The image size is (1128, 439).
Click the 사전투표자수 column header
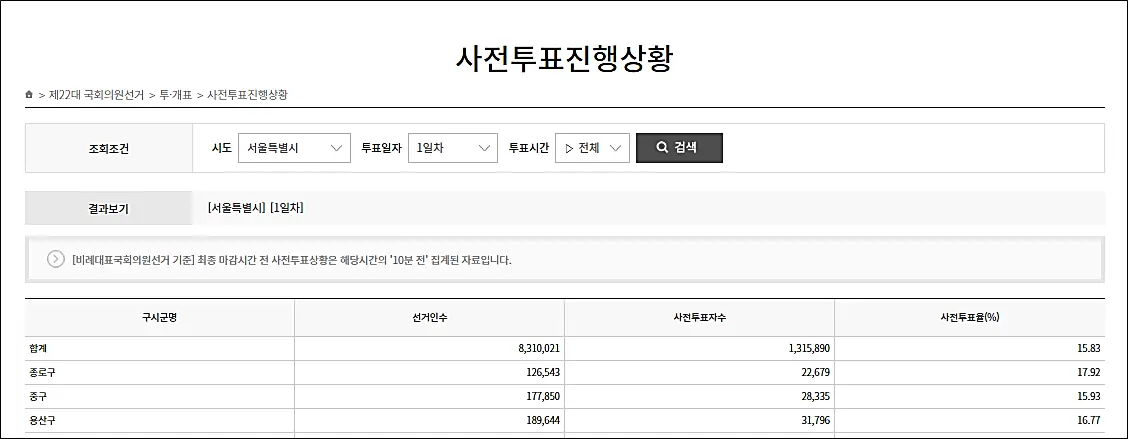coord(699,317)
